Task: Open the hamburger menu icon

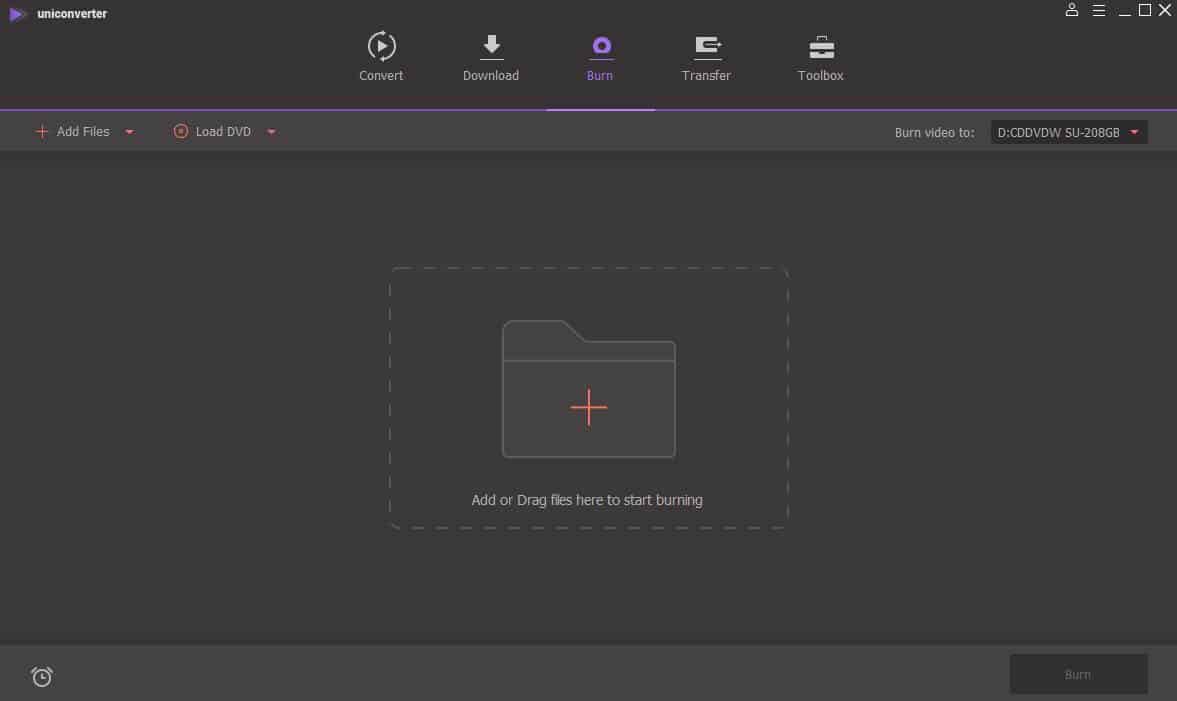Action: pyautogui.click(x=1098, y=10)
